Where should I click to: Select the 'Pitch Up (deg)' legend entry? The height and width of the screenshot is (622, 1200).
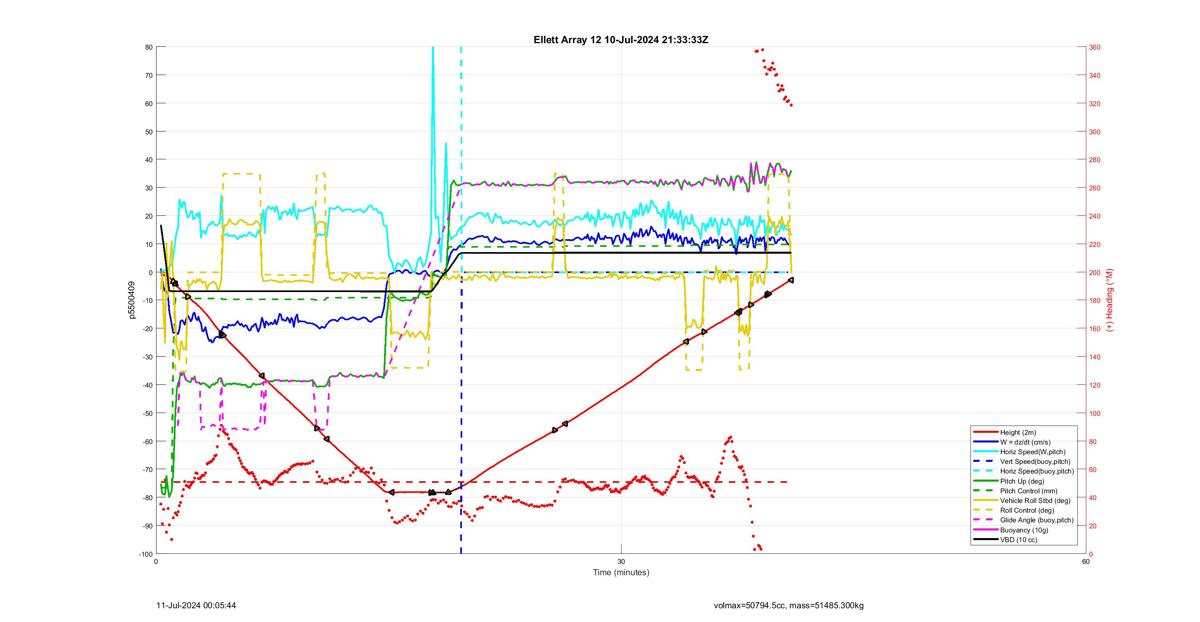tap(1024, 481)
